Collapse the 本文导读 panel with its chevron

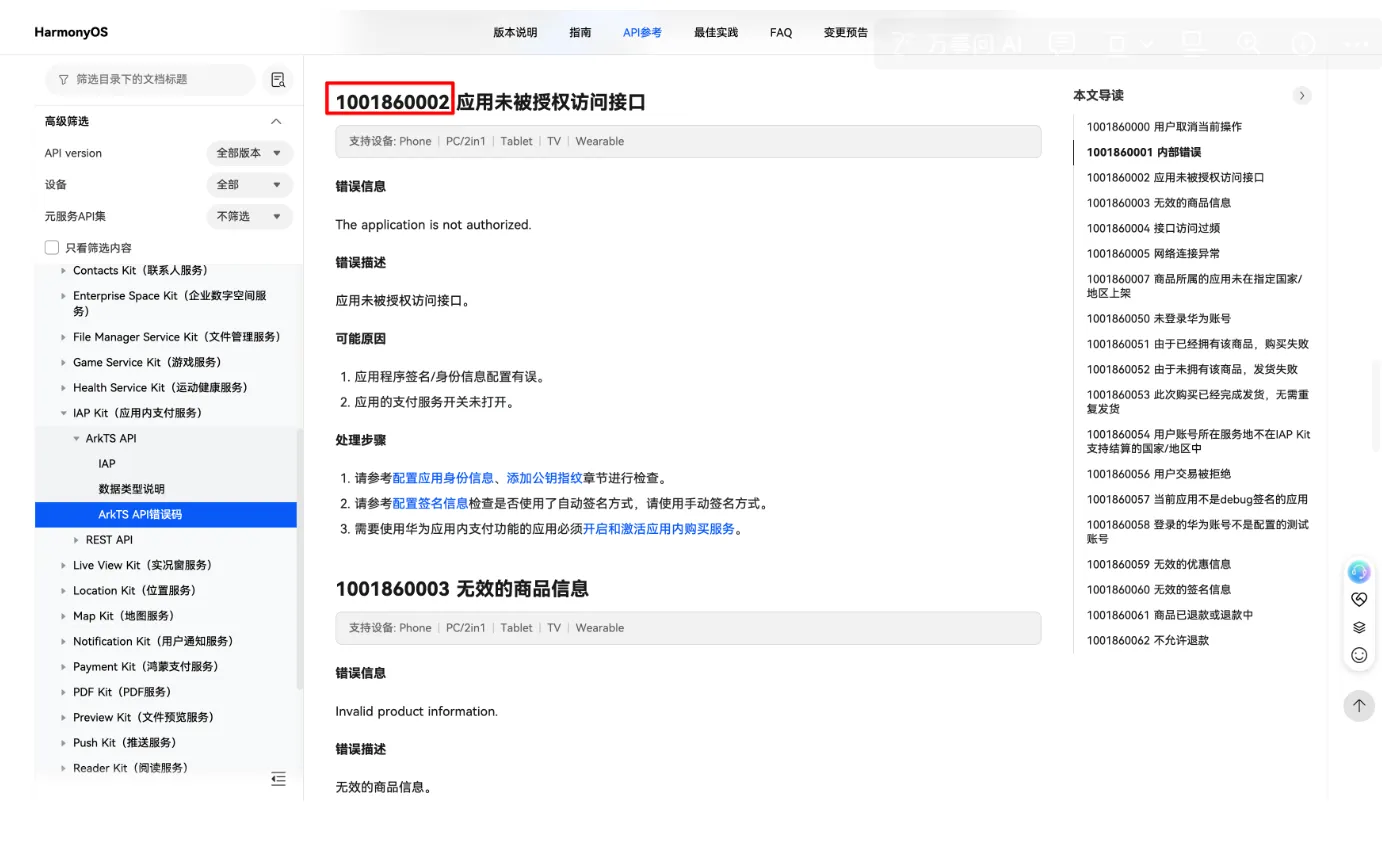point(1301,96)
